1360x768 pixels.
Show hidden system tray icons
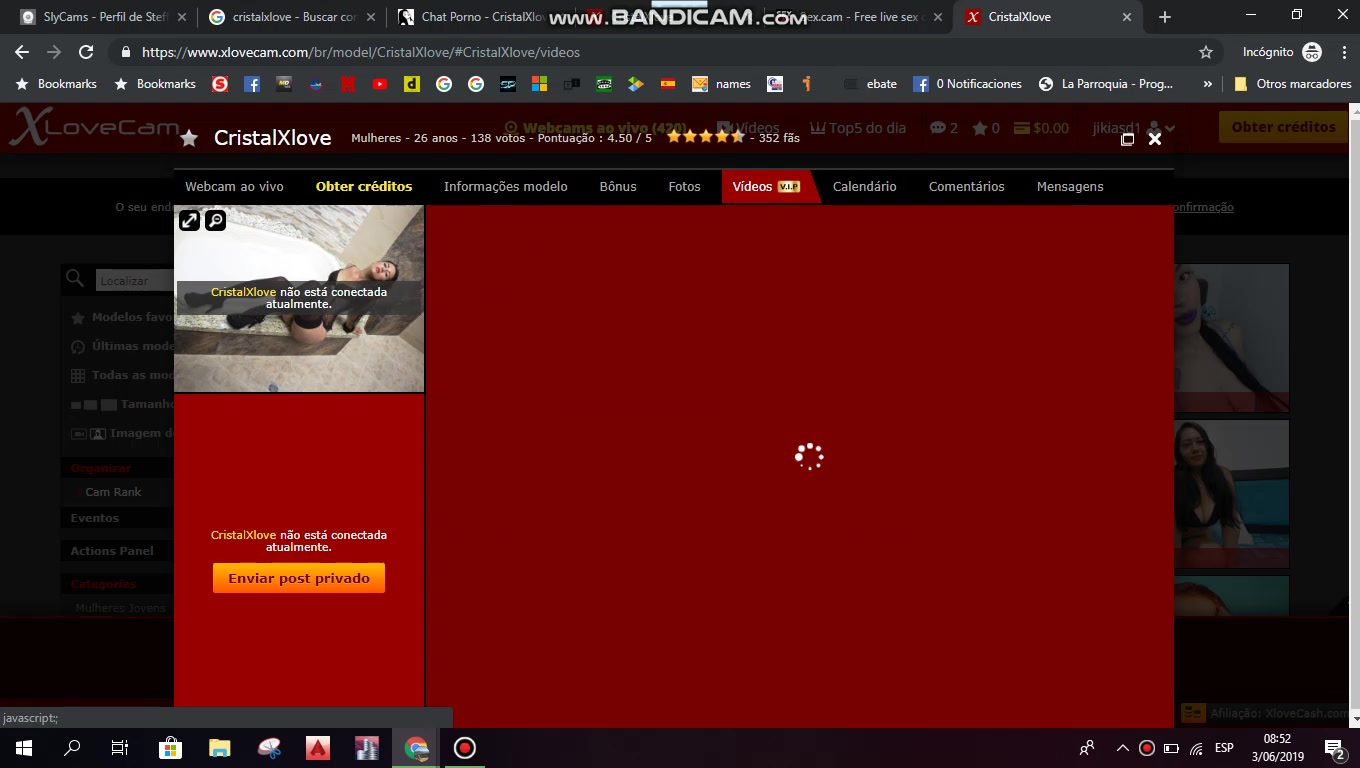(x=1123, y=748)
